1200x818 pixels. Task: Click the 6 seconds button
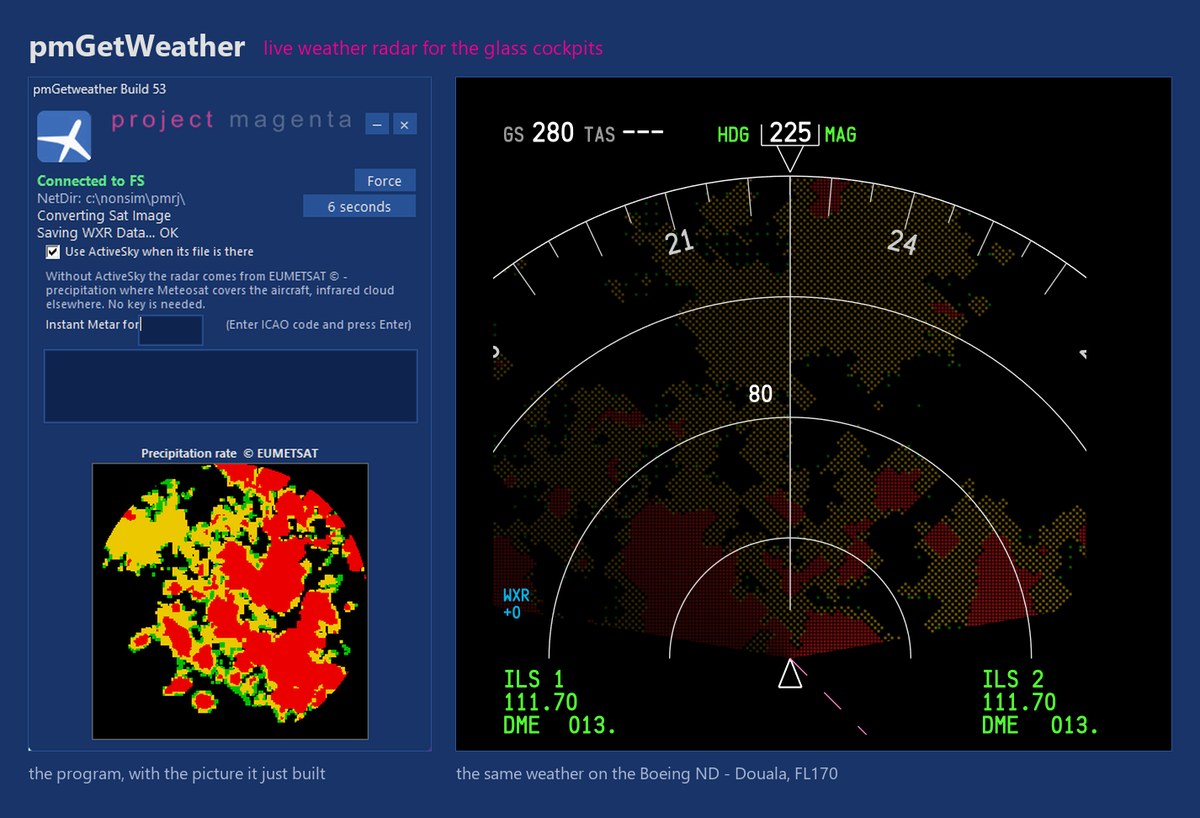pos(359,207)
